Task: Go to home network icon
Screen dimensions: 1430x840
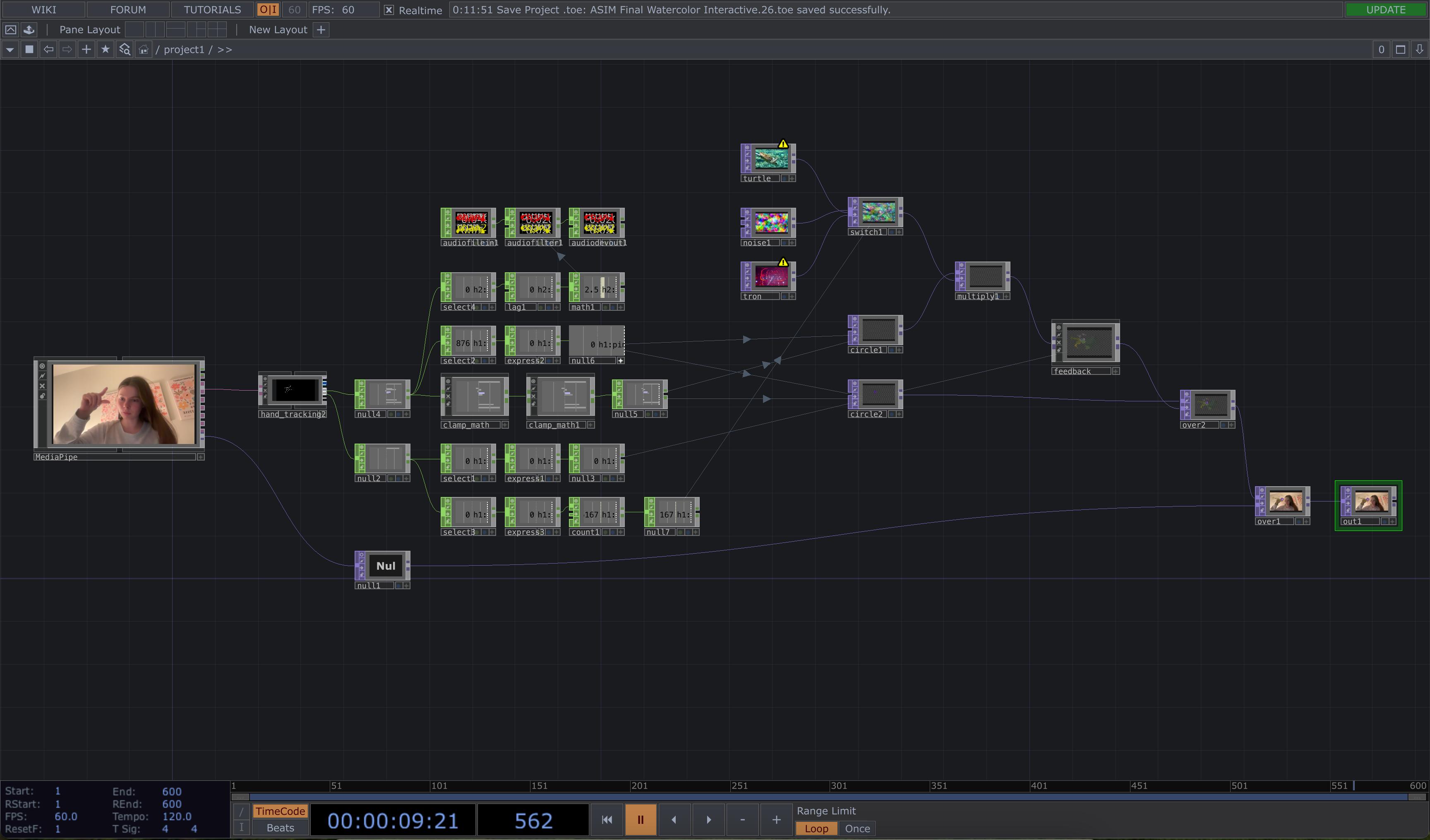Action: 144,49
